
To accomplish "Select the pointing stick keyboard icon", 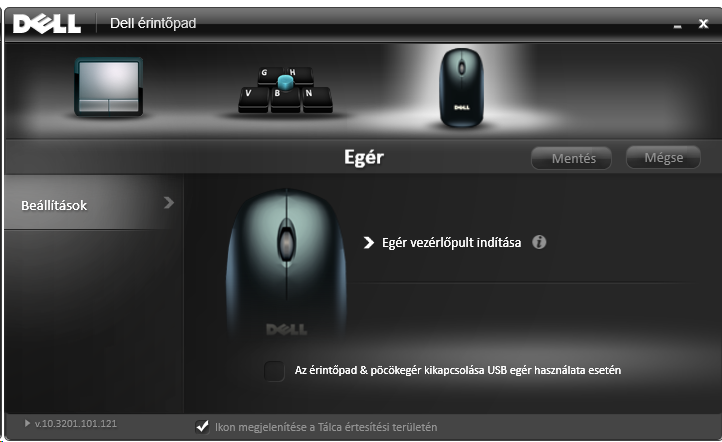I will click(x=285, y=90).
